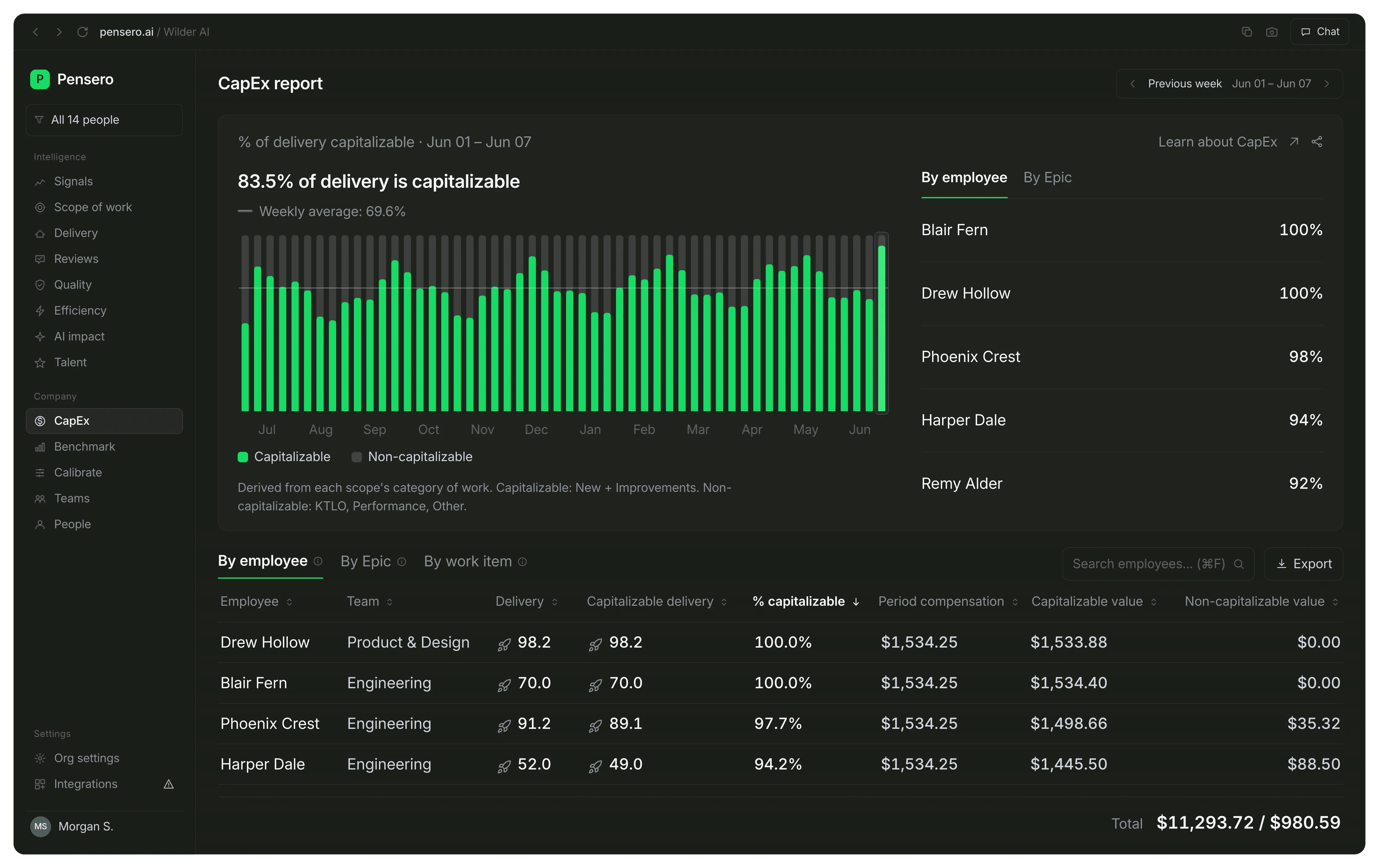The image size is (1379, 868).
Task: Toggle sort on % capitalizable column
Action: 806,602
